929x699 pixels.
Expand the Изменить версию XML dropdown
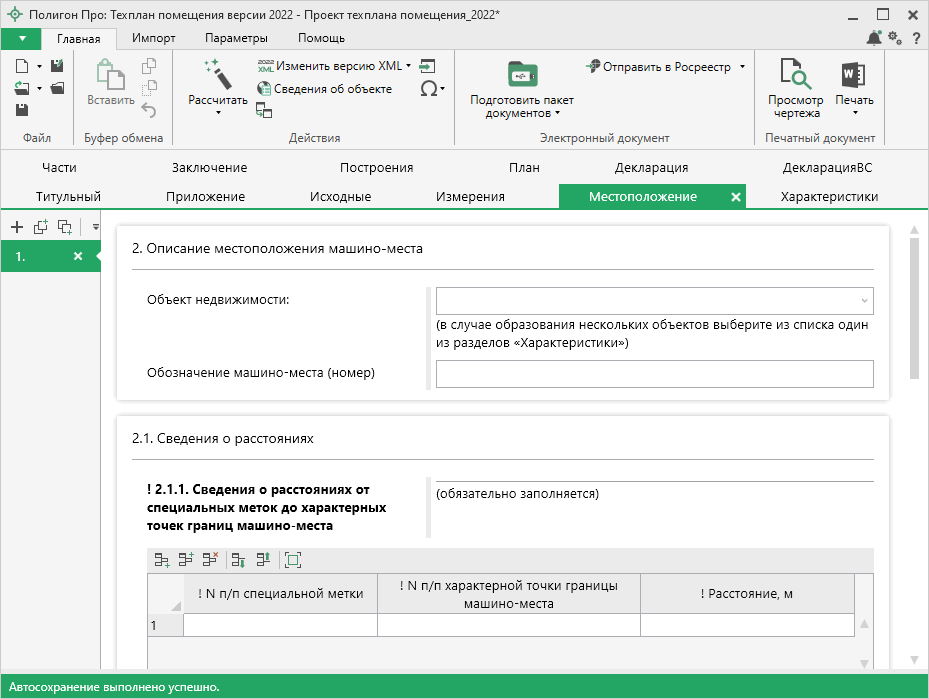(x=409, y=66)
